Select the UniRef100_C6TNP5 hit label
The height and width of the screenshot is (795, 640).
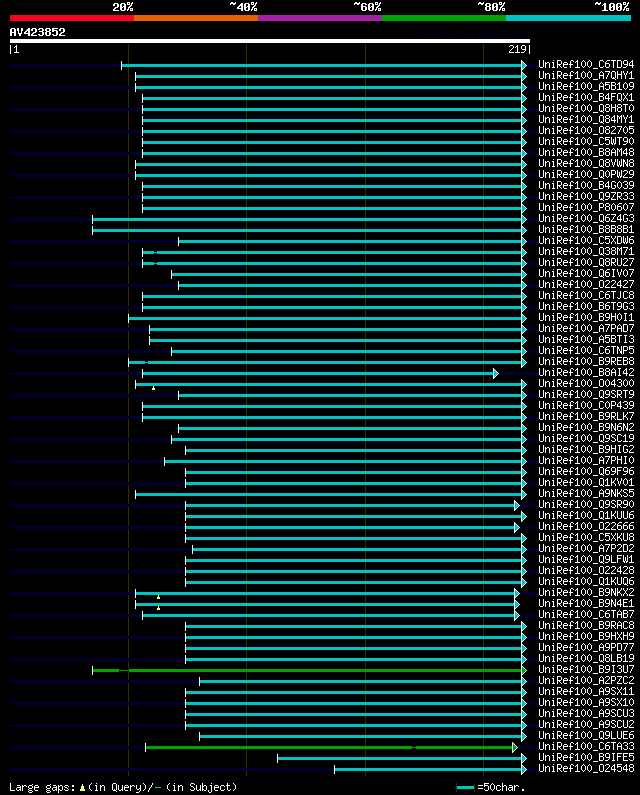(x=586, y=350)
